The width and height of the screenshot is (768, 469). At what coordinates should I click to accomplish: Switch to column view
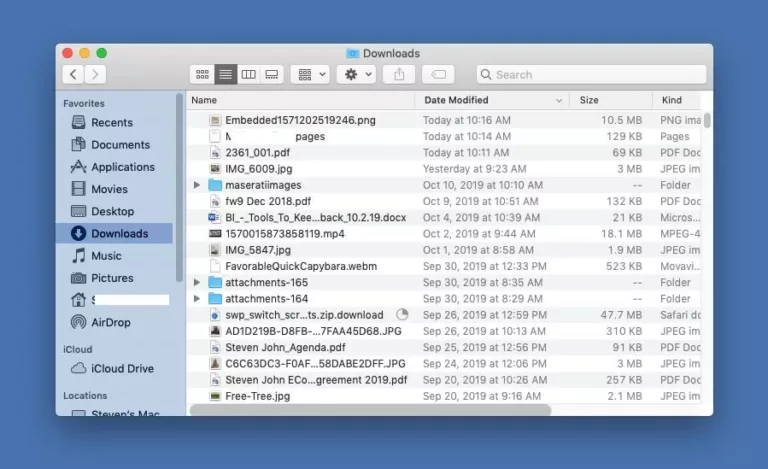coord(248,75)
